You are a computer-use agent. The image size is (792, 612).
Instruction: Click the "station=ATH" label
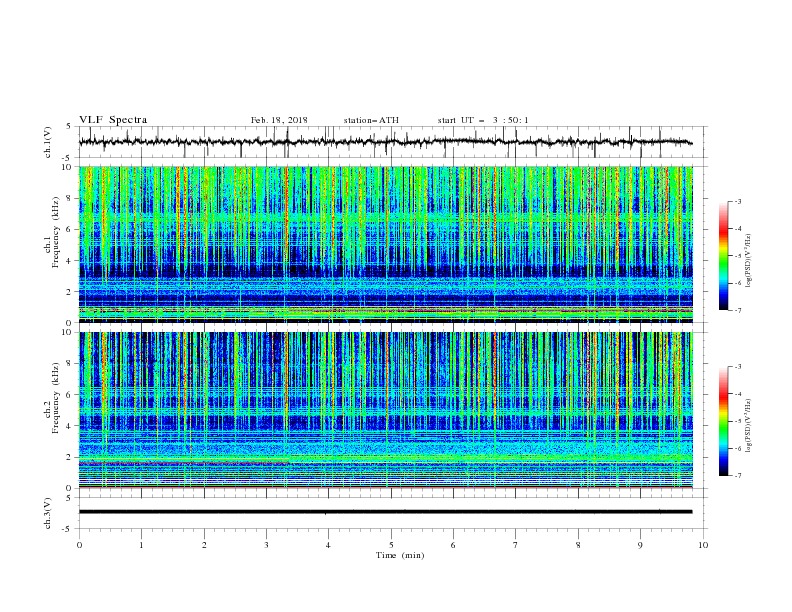[x=371, y=120]
